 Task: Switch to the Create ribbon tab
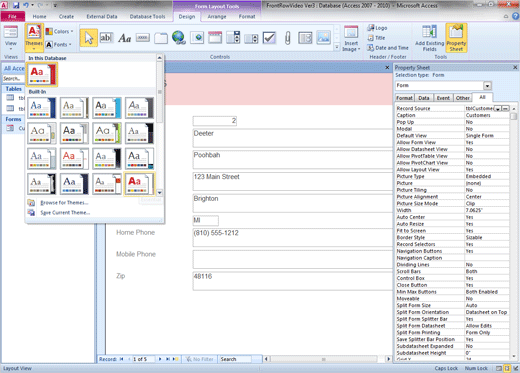[x=66, y=16]
